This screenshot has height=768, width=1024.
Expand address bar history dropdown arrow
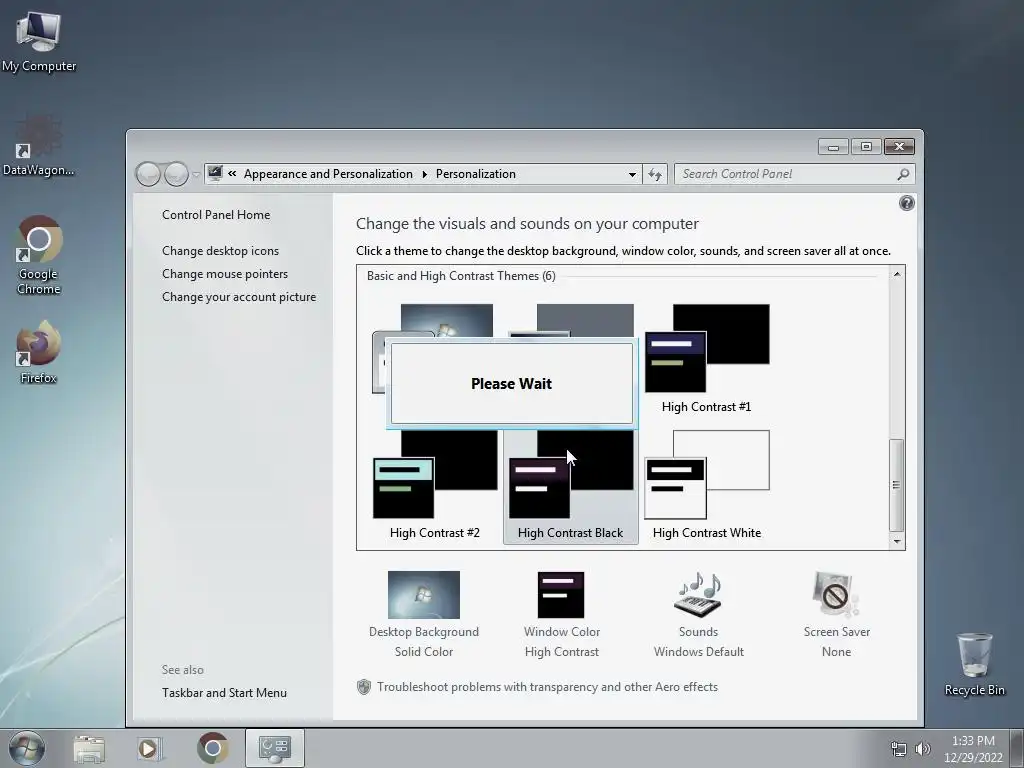pyautogui.click(x=632, y=174)
